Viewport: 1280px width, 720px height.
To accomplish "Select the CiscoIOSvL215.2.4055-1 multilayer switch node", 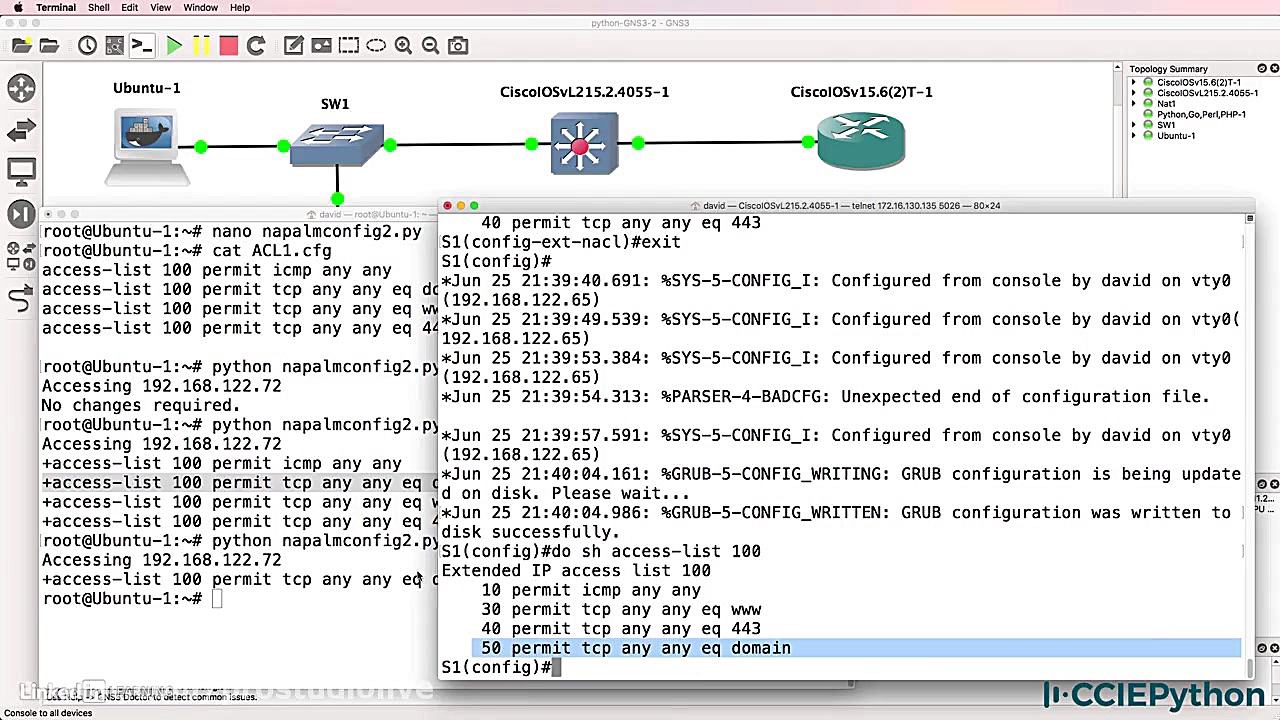I will pyautogui.click(x=584, y=144).
